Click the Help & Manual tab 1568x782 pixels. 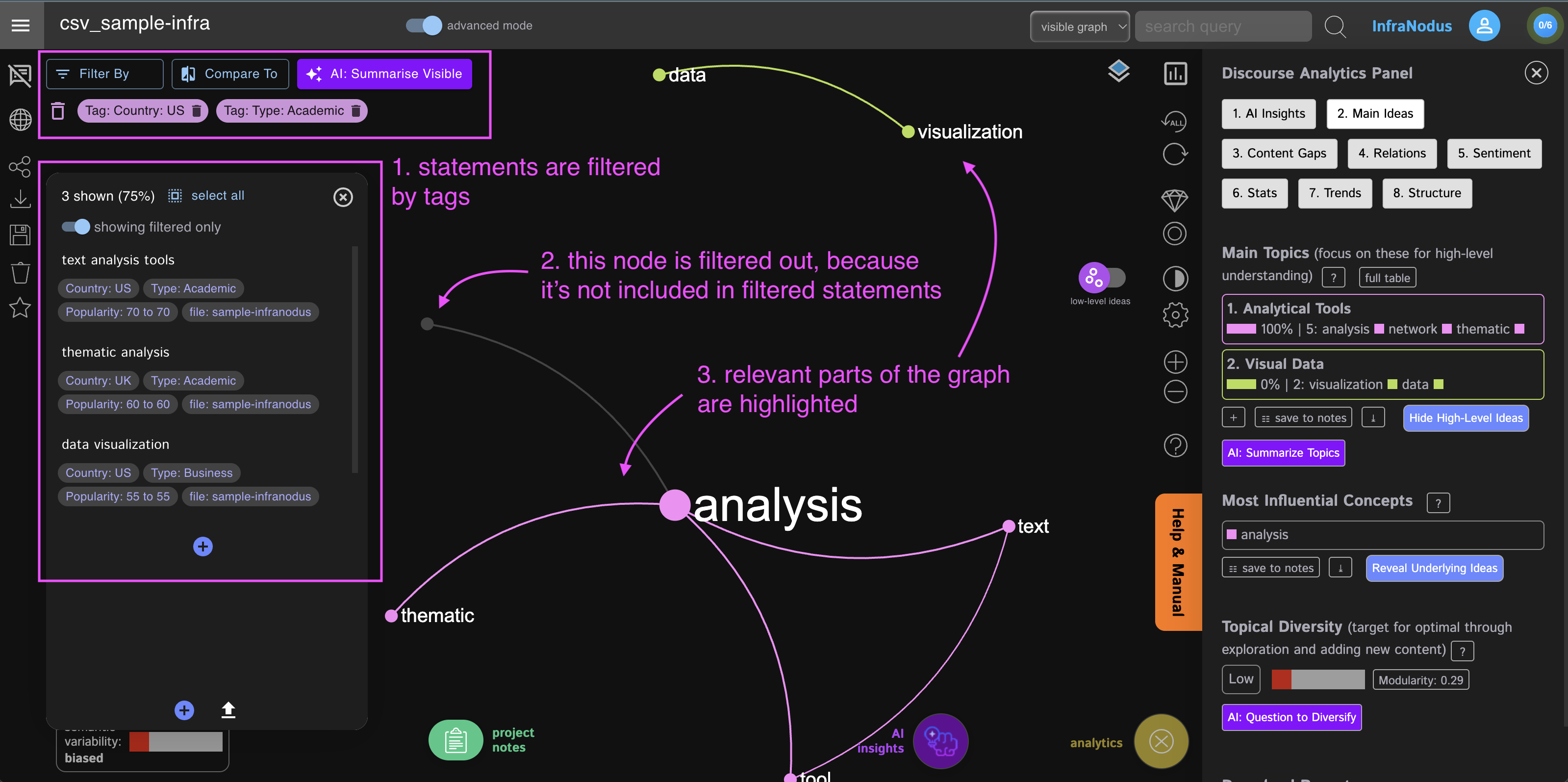[1178, 562]
